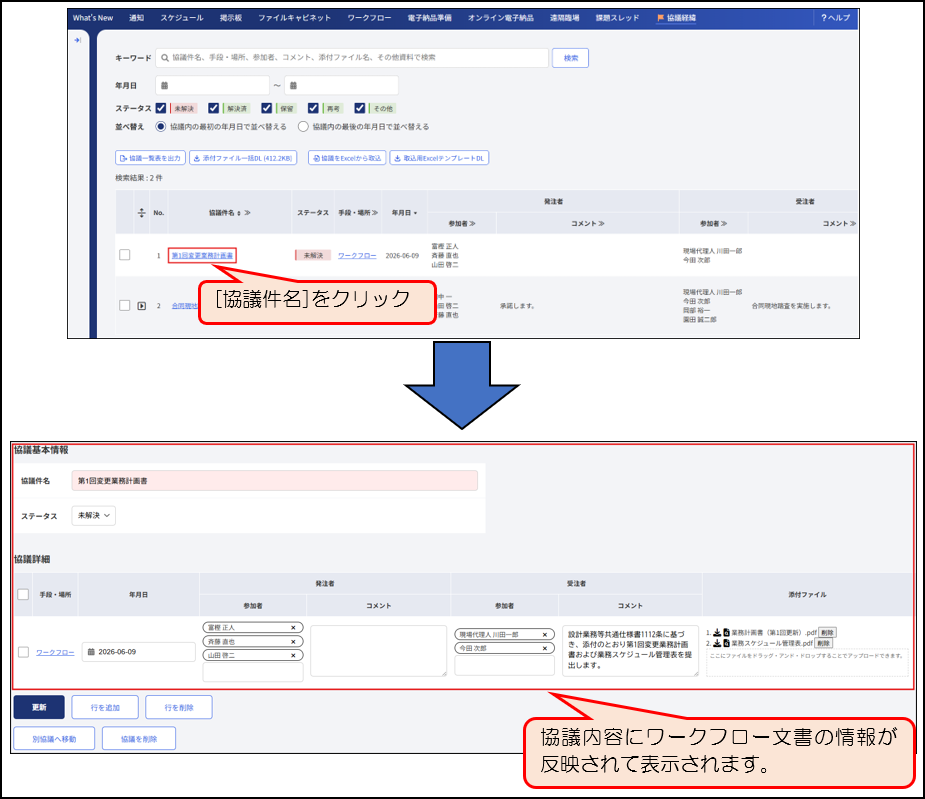
Task: Expand the 手段・場所 column with ≫
Action: (x=375, y=212)
